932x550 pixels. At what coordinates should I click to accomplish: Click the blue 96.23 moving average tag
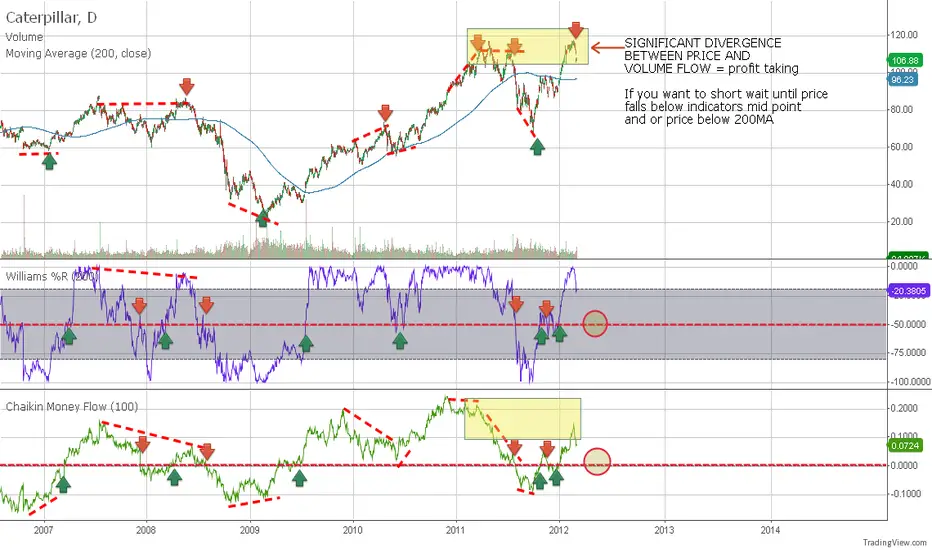[x=902, y=80]
